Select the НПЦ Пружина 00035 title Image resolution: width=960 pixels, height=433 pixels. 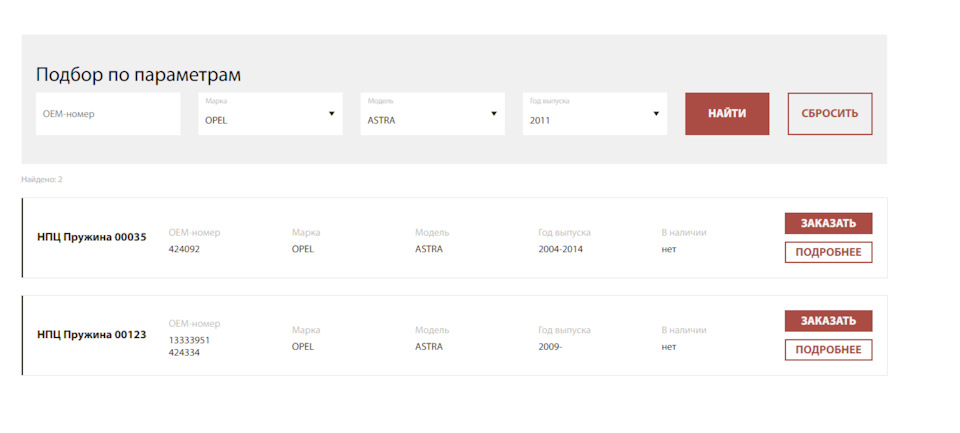pyautogui.click(x=92, y=237)
